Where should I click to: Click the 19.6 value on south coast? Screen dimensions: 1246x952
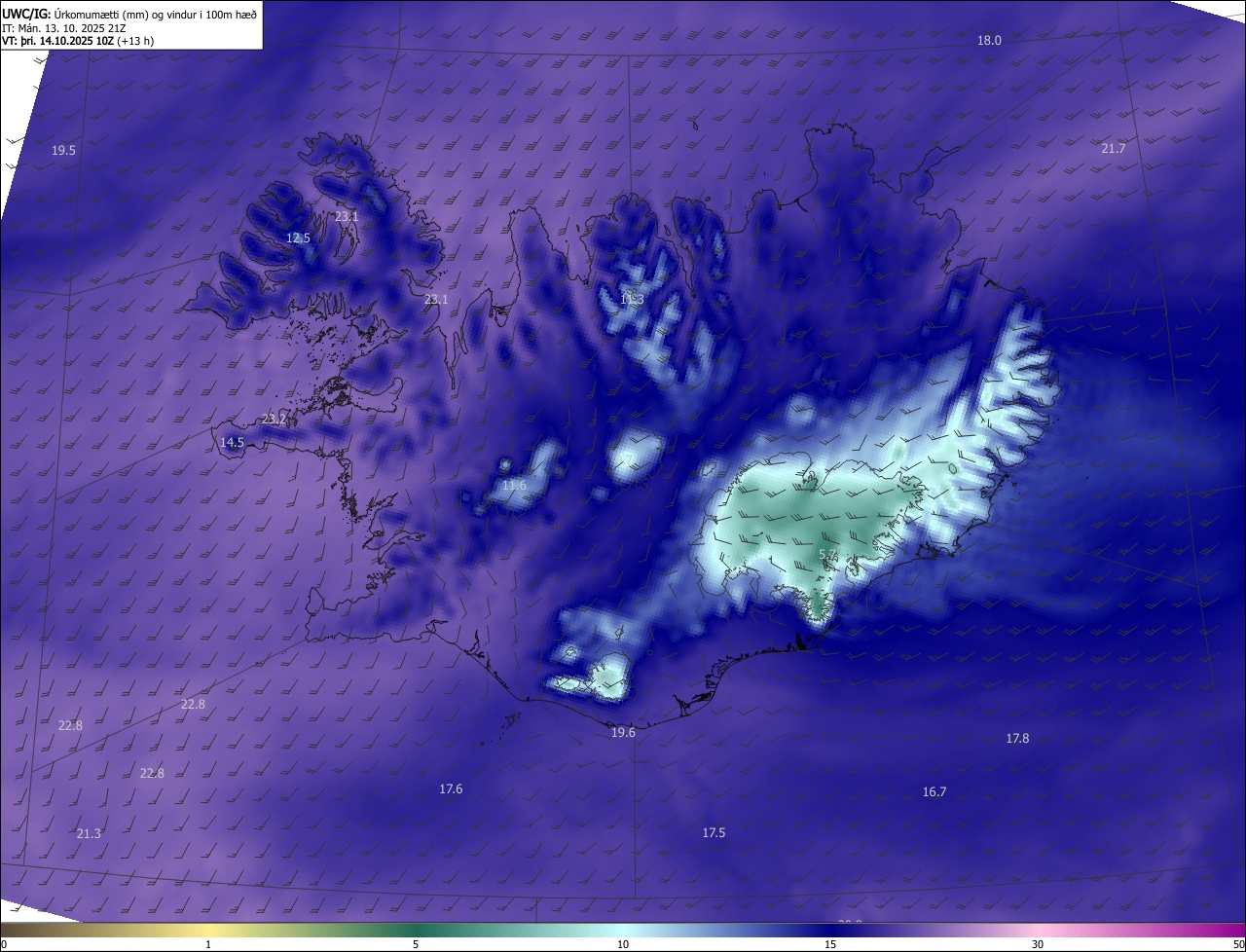(623, 732)
